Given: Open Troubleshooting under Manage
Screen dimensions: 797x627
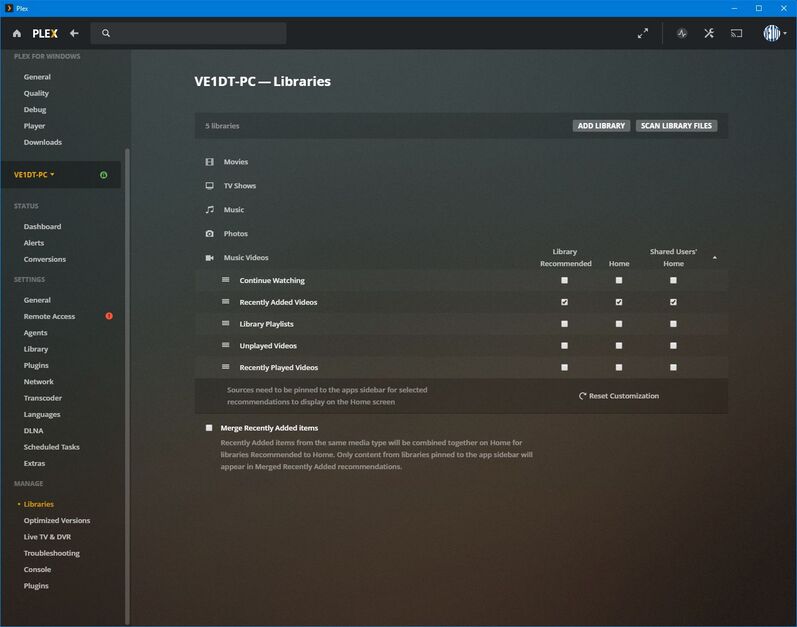Looking at the screenshot, I should (x=51, y=553).
